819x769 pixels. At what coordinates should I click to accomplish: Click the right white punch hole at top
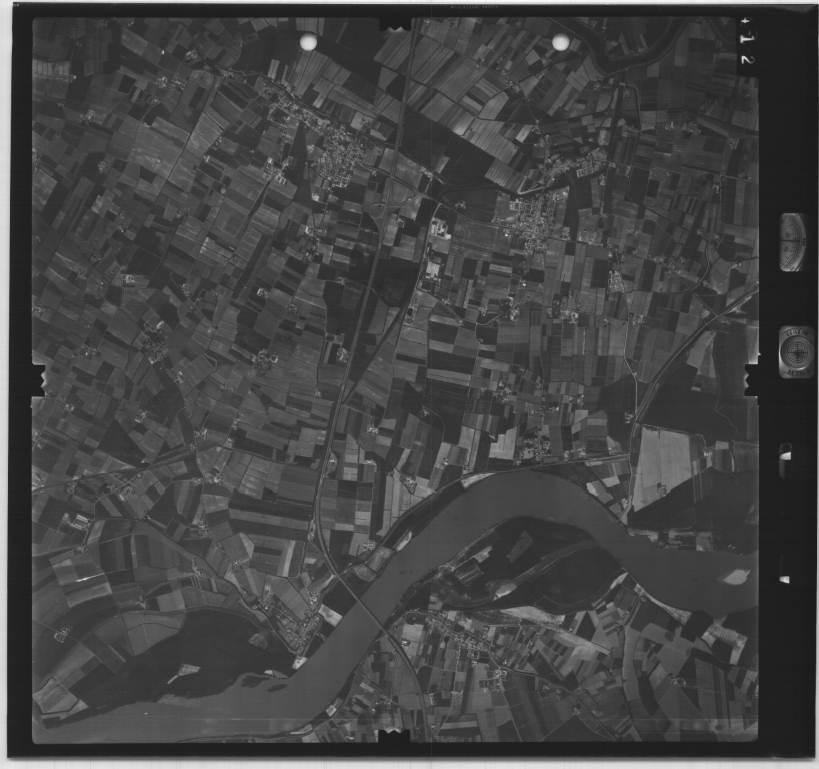pyautogui.click(x=561, y=42)
